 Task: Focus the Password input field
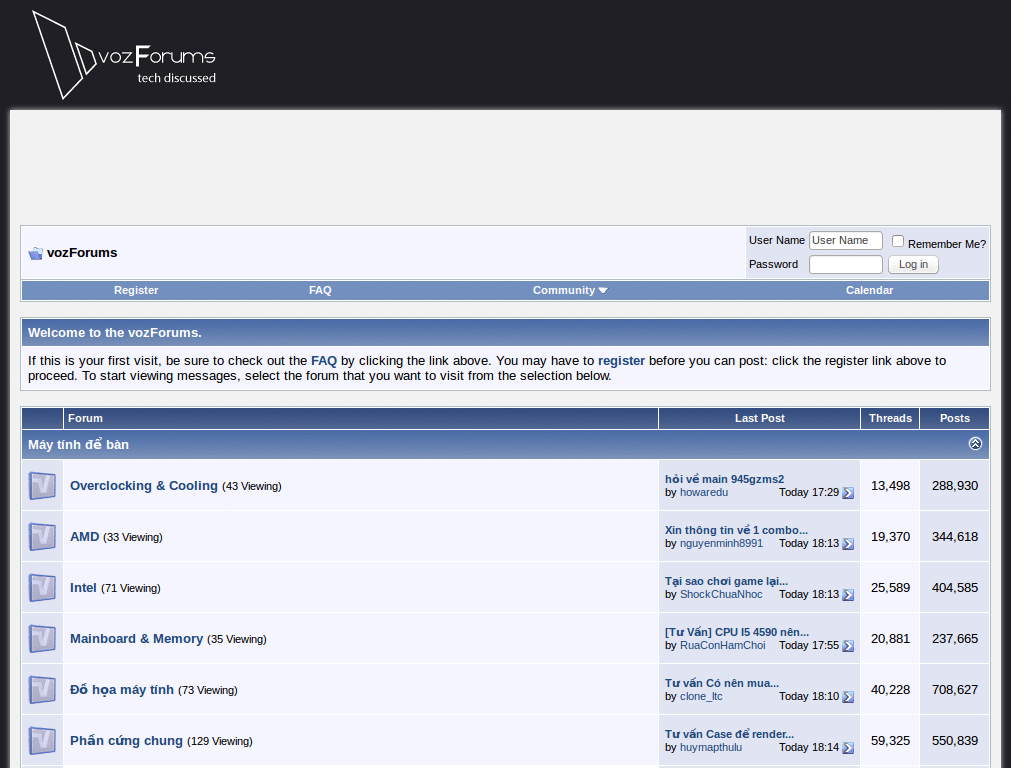(846, 264)
